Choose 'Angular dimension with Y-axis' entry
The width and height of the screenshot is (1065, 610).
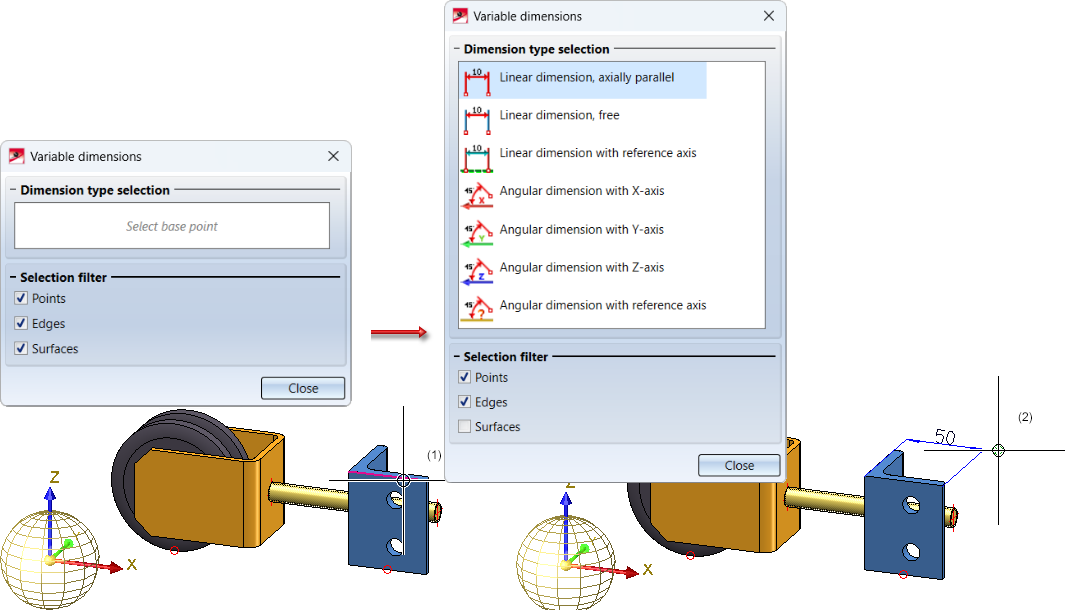pos(582,230)
